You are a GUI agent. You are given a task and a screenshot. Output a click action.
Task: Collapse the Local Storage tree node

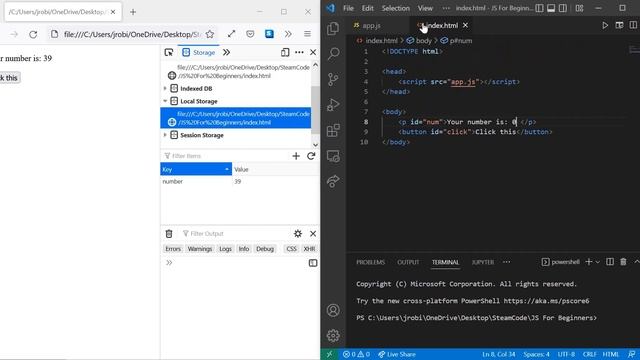click(165, 101)
